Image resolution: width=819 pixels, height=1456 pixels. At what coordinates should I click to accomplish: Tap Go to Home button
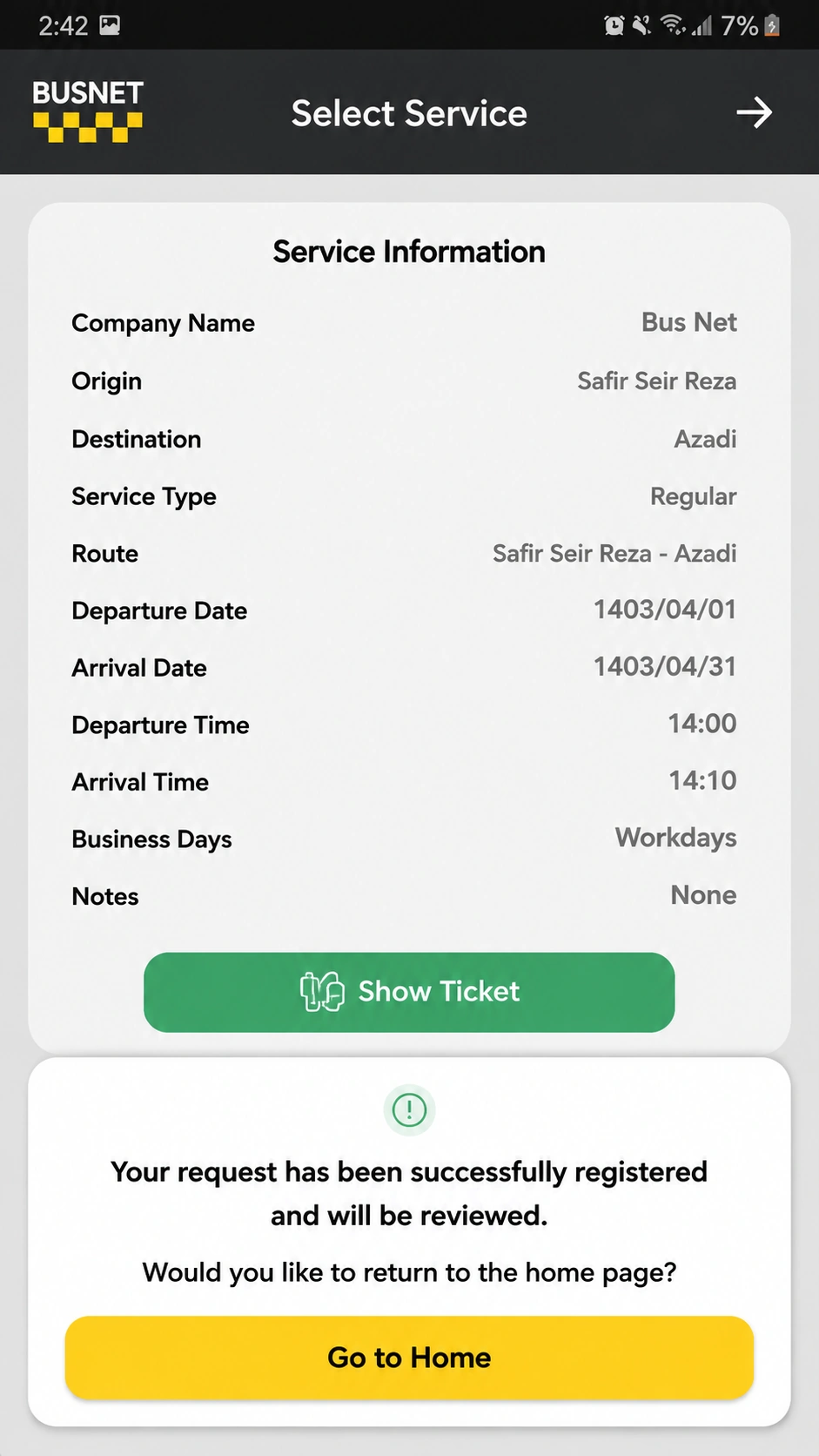click(409, 1358)
